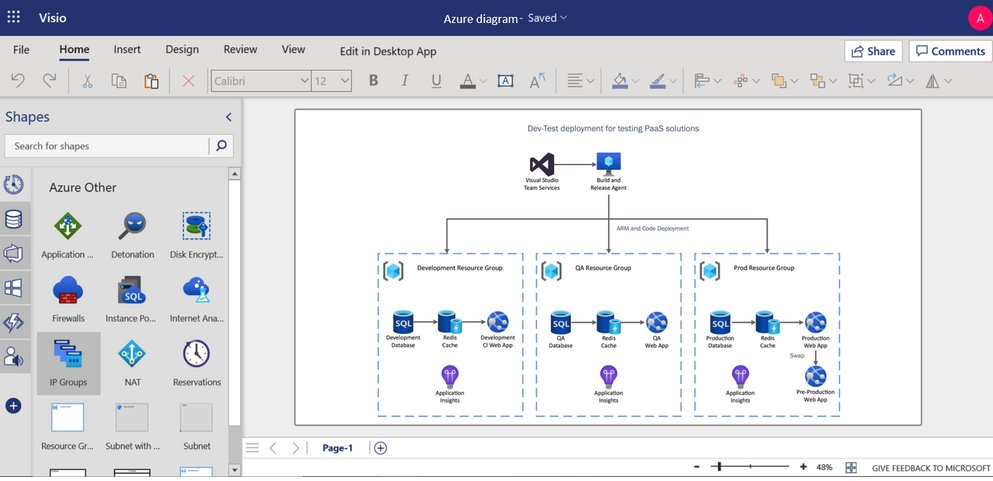Open the Azure databases stencil icon

point(13,219)
